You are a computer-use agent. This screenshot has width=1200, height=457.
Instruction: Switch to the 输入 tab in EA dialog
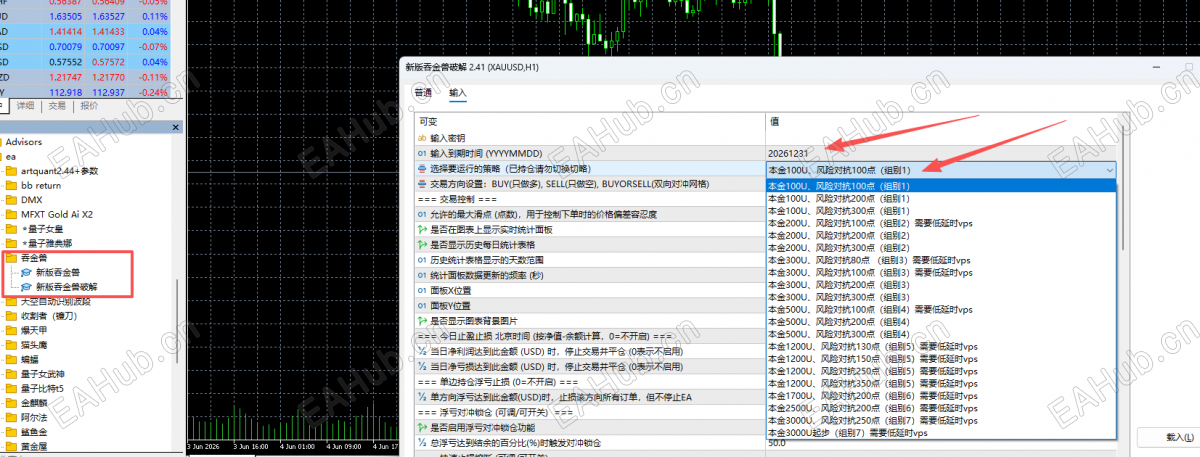[x=458, y=93]
